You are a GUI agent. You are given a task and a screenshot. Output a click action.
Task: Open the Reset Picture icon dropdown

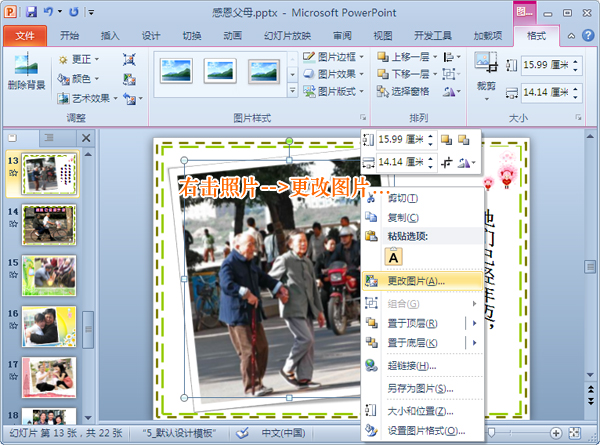point(141,99)
